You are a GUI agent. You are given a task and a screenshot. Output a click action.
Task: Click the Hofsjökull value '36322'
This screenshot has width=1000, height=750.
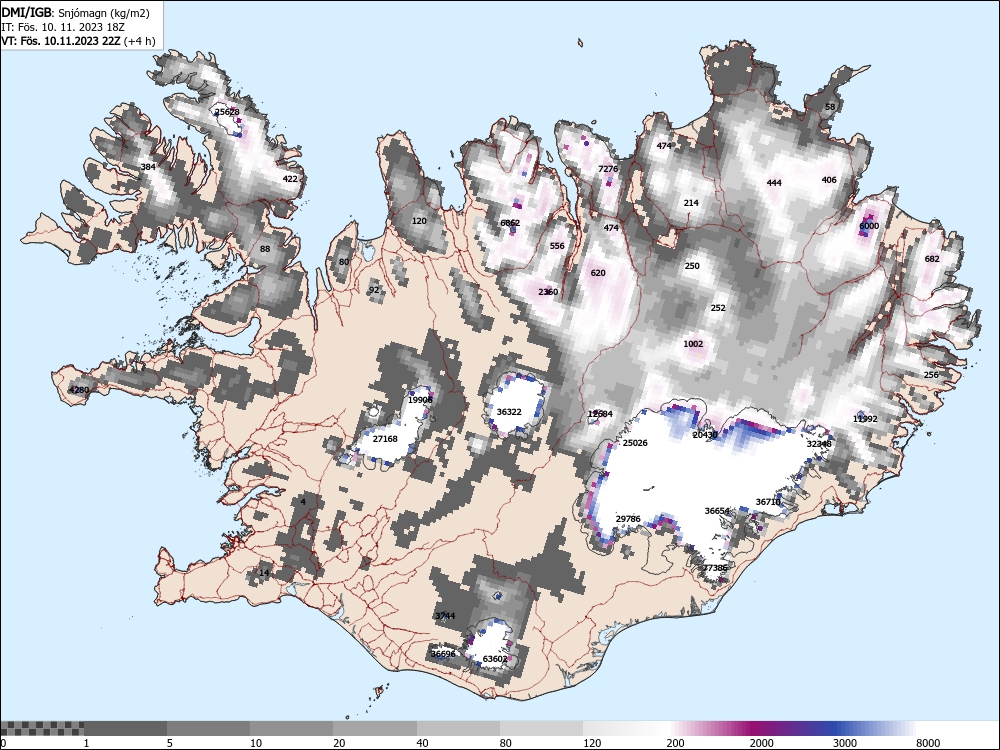click(x=509, y=412)
